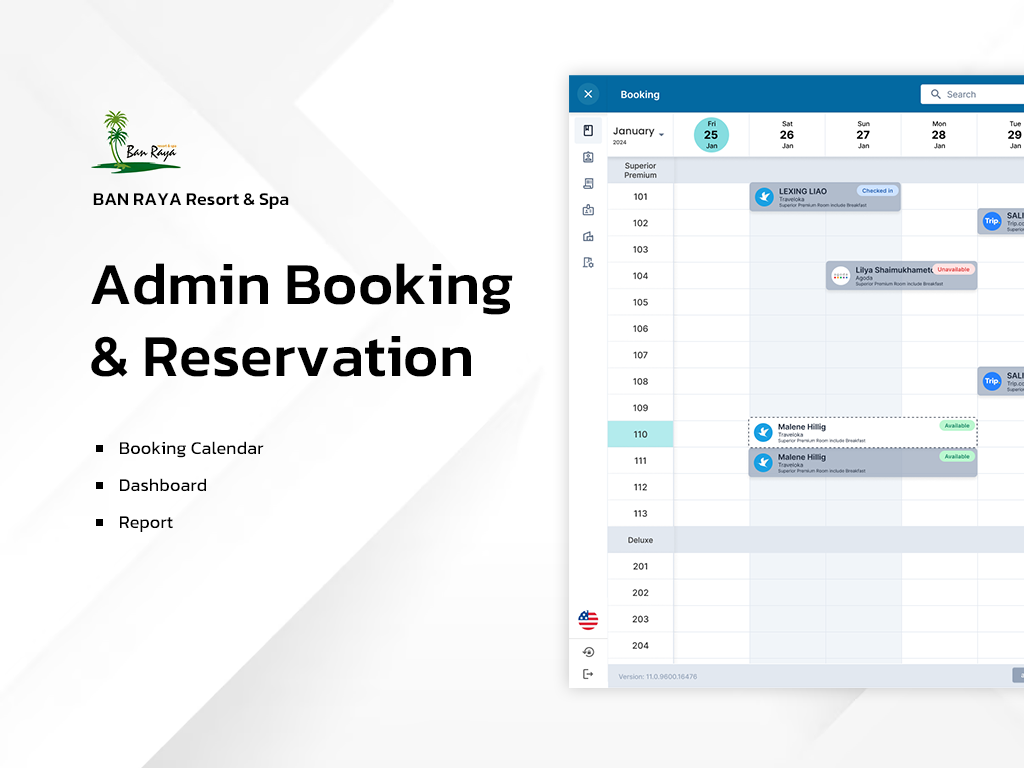Click the Available badge on room 110 booking
The image size is (1024, 768).
[x=957, y=426]
